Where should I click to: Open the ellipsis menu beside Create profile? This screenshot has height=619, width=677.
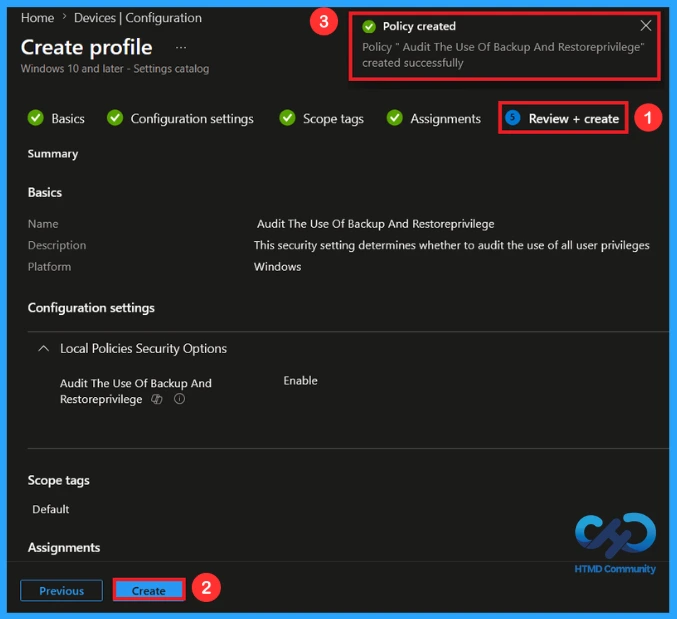coord(181,47)
